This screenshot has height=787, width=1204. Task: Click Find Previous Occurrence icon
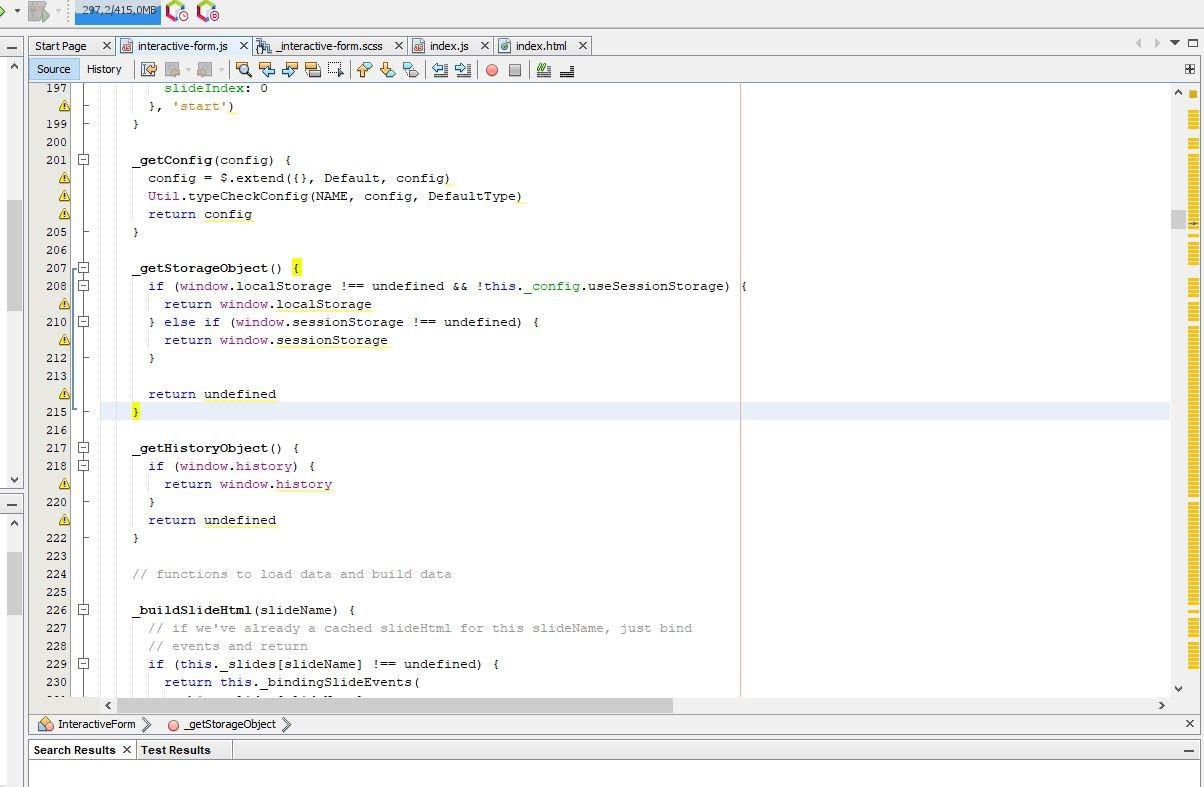click(266, 70)
